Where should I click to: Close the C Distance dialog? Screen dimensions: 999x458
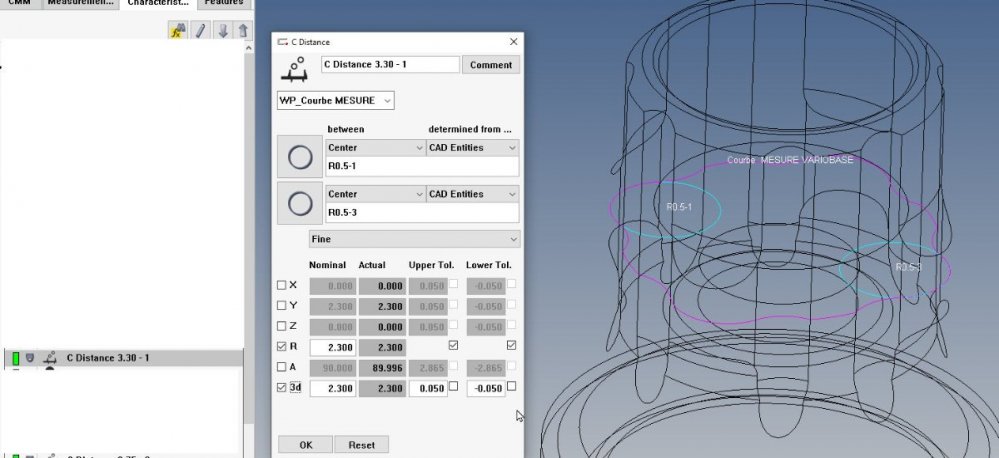(514, 42)
